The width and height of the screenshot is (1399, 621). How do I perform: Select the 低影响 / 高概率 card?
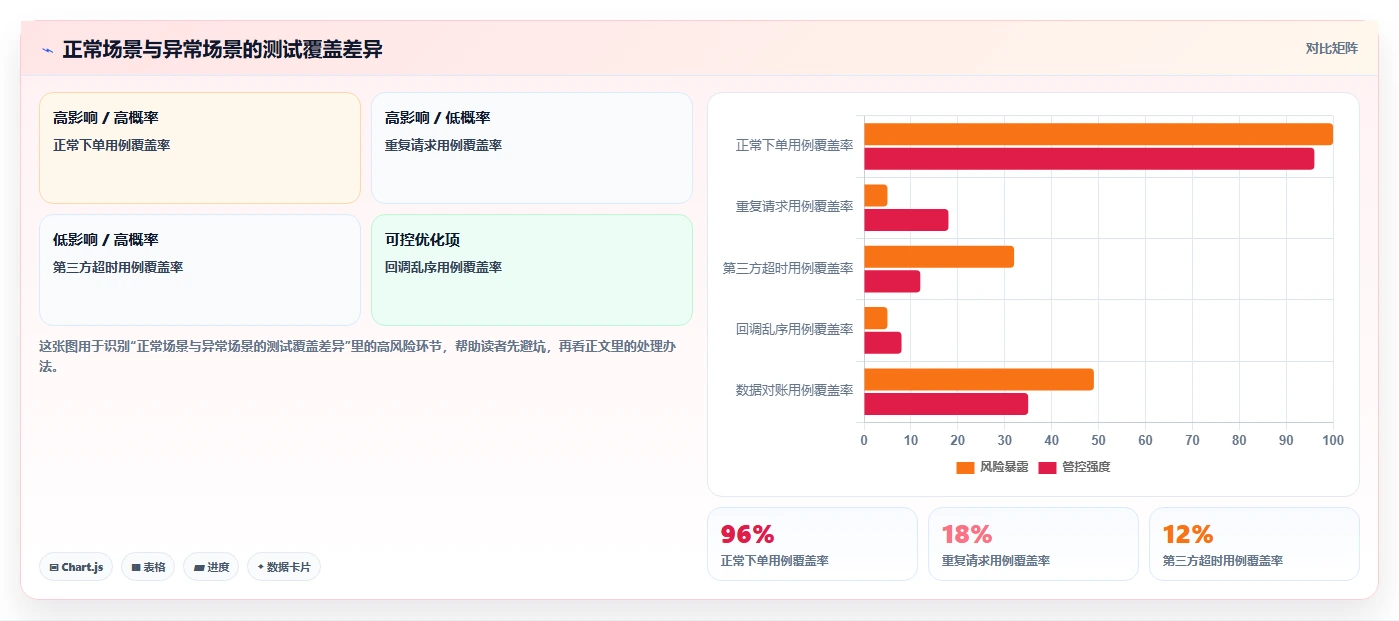(200, 270)
